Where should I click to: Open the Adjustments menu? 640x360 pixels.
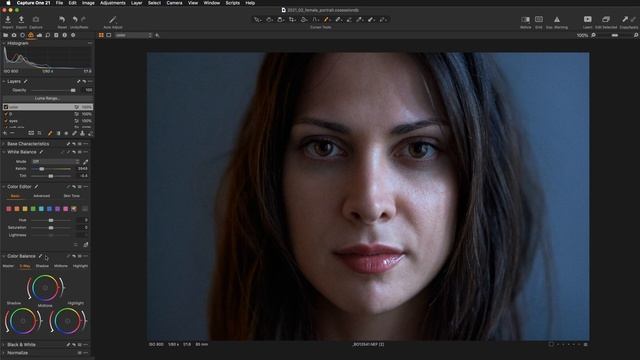pos(113,3)
